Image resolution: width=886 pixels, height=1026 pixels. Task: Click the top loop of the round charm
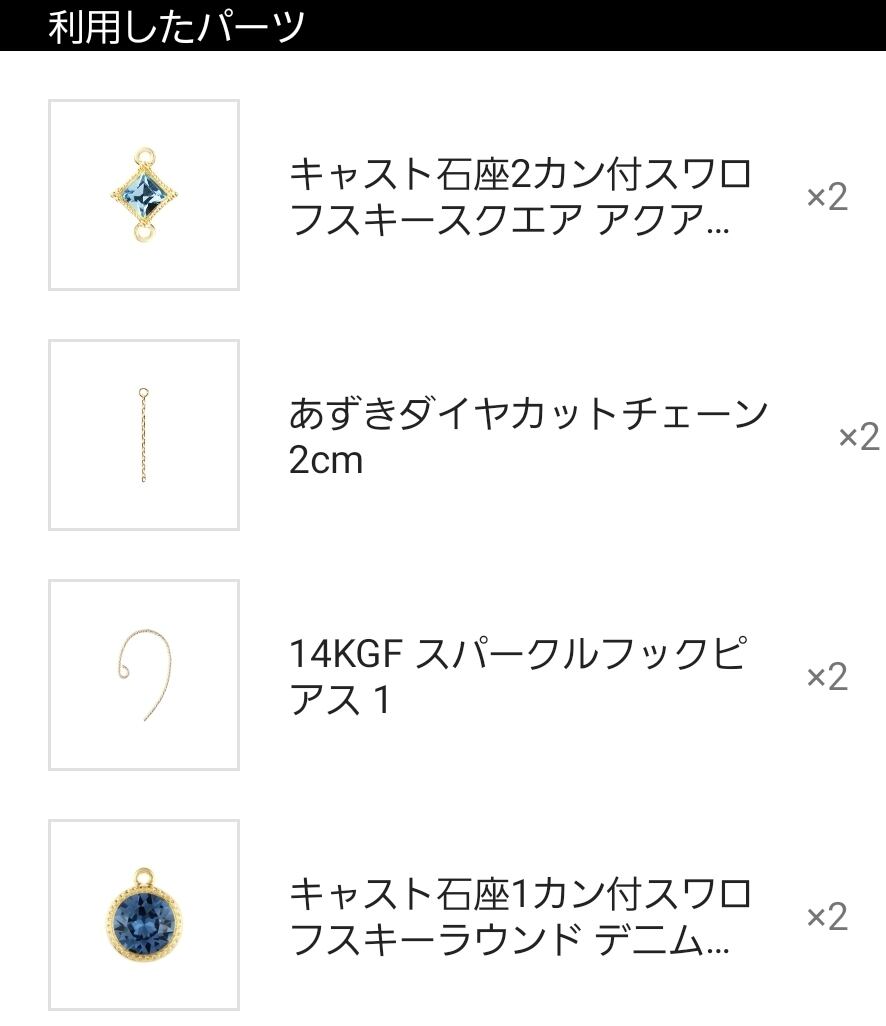point(143,877)
